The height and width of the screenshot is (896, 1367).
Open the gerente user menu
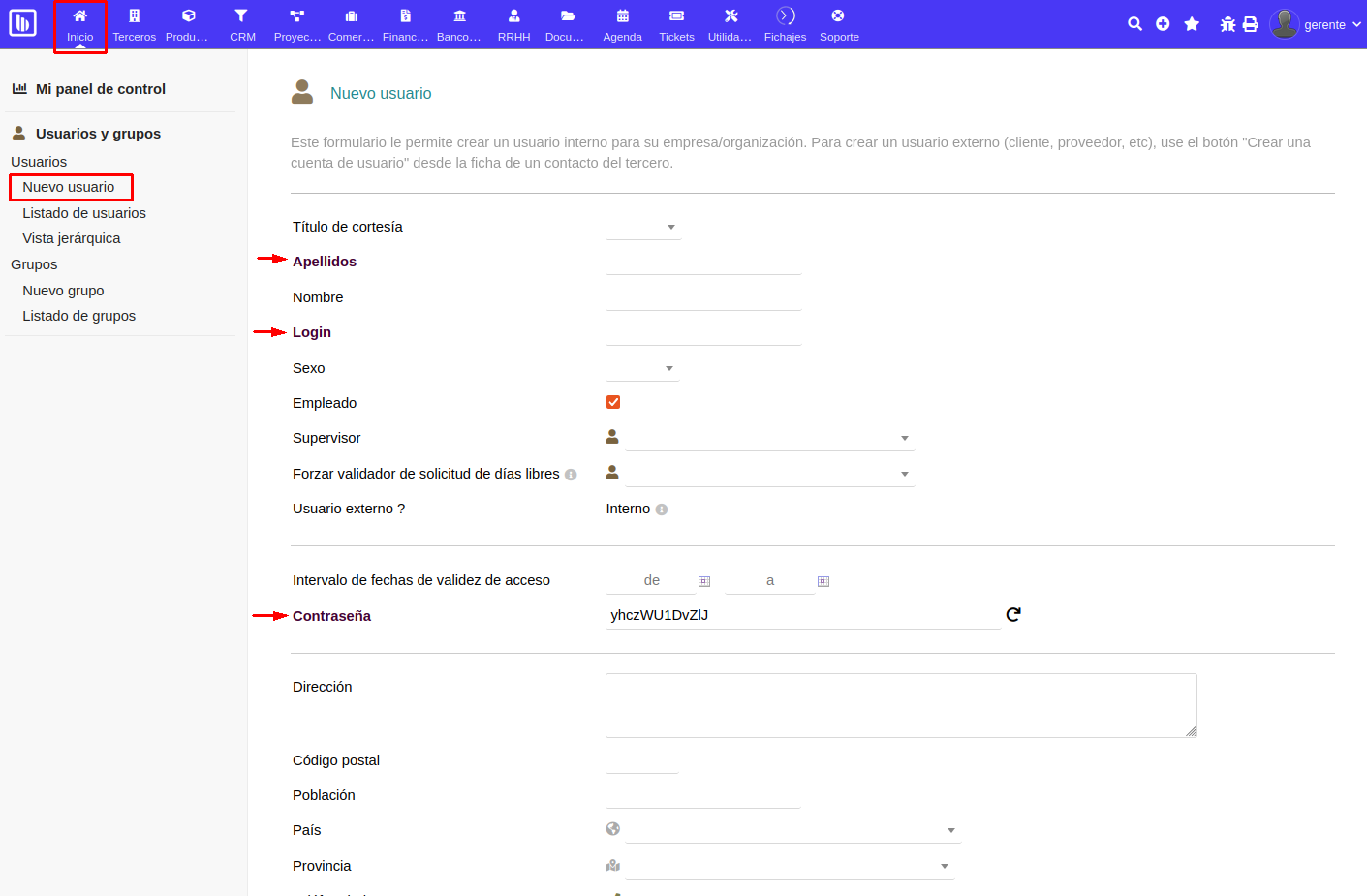click(x=1316, y=24)
